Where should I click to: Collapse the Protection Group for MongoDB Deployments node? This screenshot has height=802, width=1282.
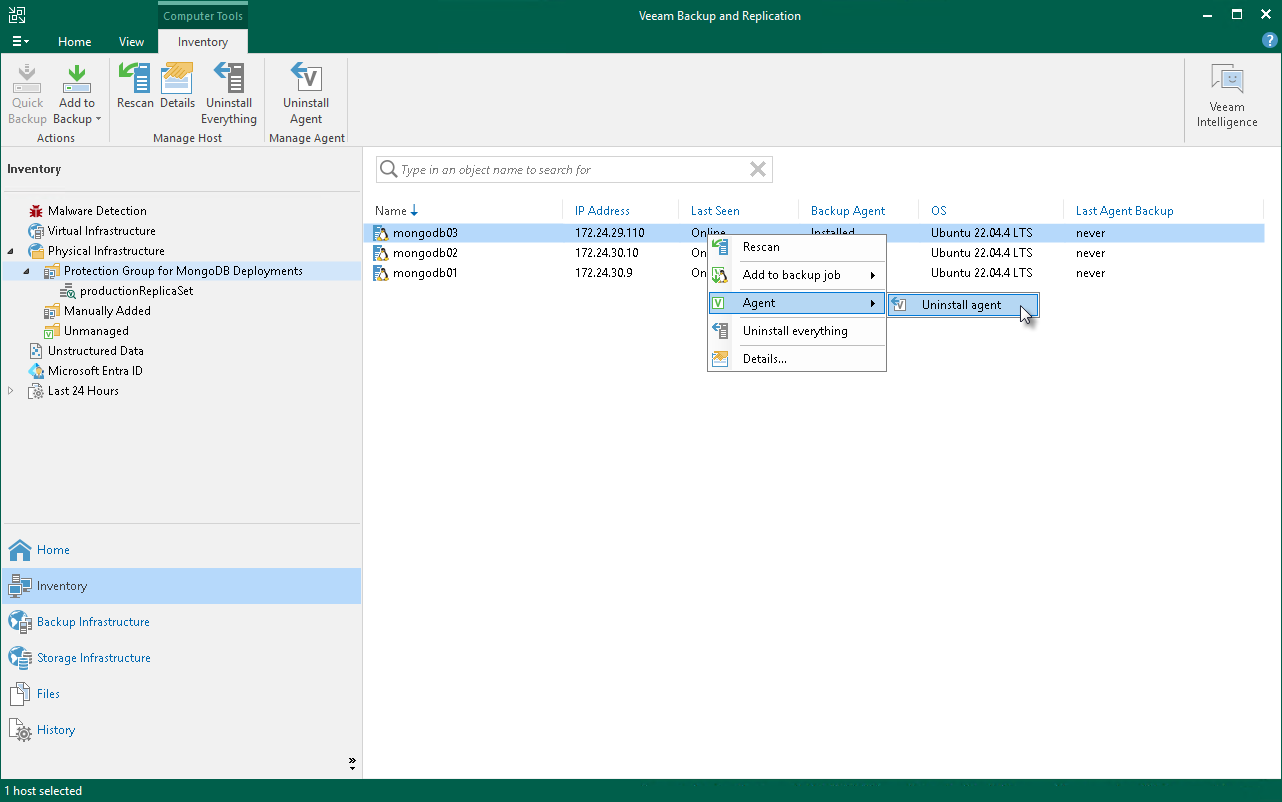(x=27, y=271)
